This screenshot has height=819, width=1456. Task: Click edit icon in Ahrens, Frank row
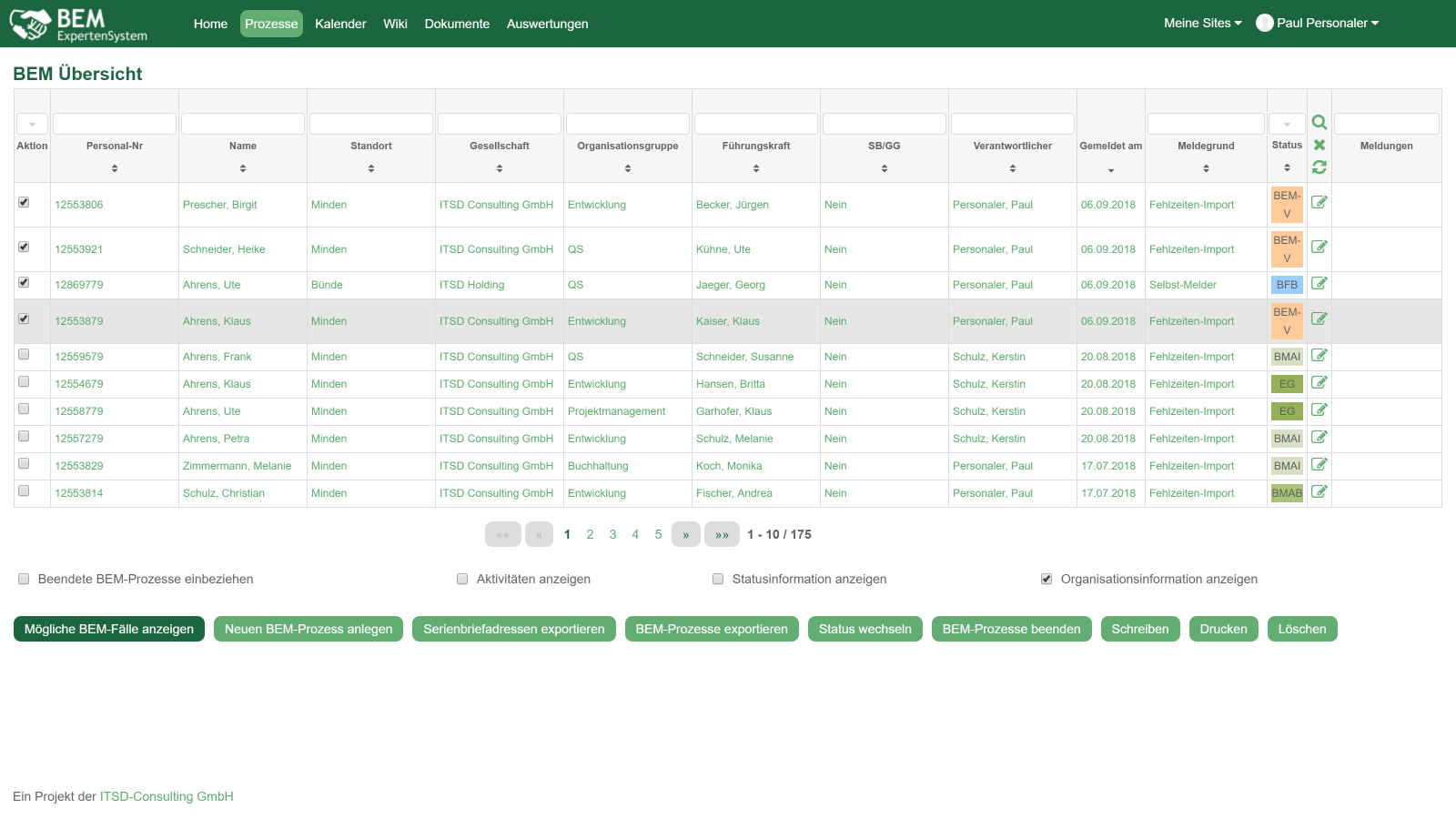coord(1319,356)
